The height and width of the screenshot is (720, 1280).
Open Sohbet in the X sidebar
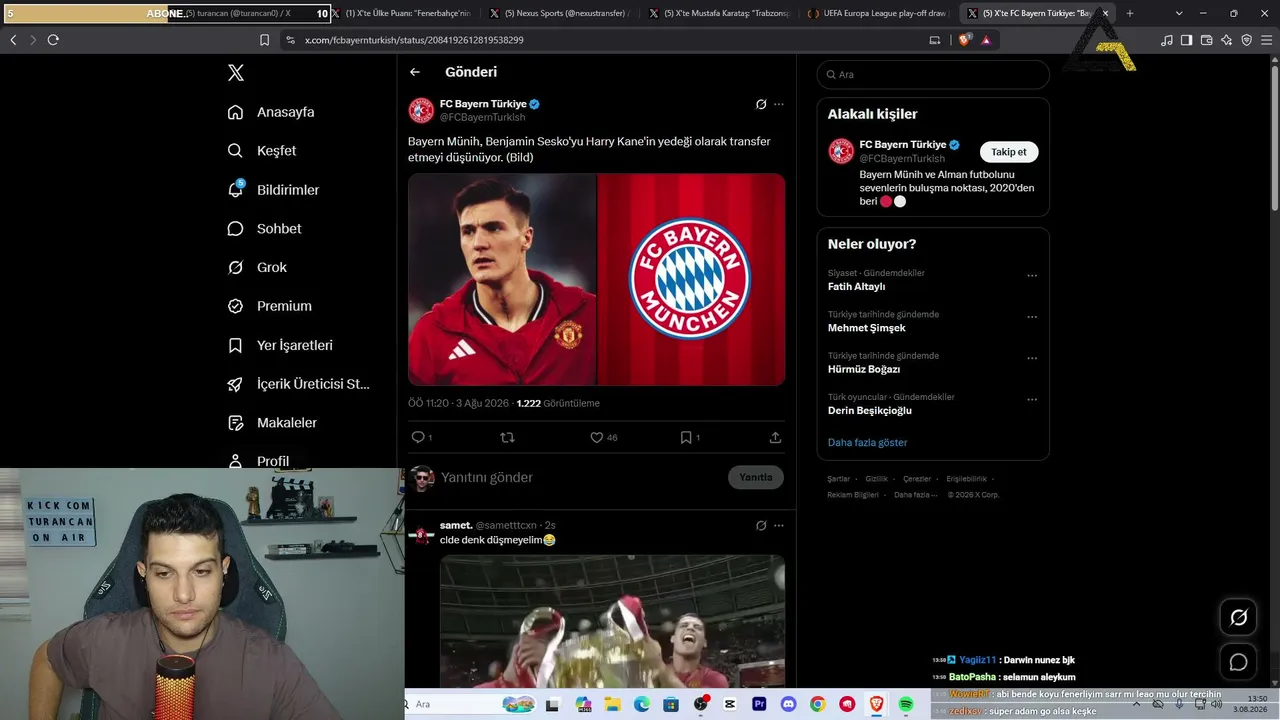(264, 228)
